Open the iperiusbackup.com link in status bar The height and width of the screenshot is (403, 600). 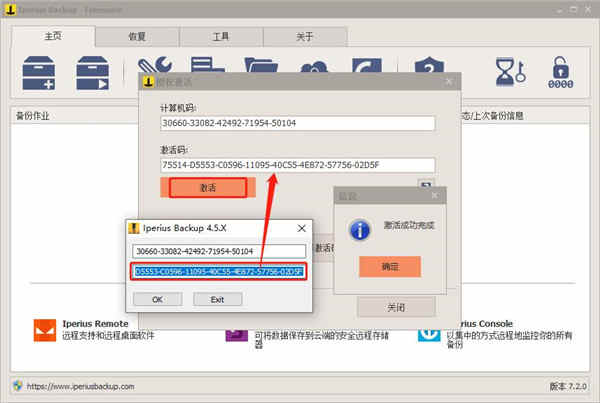[x=80, y=387]
